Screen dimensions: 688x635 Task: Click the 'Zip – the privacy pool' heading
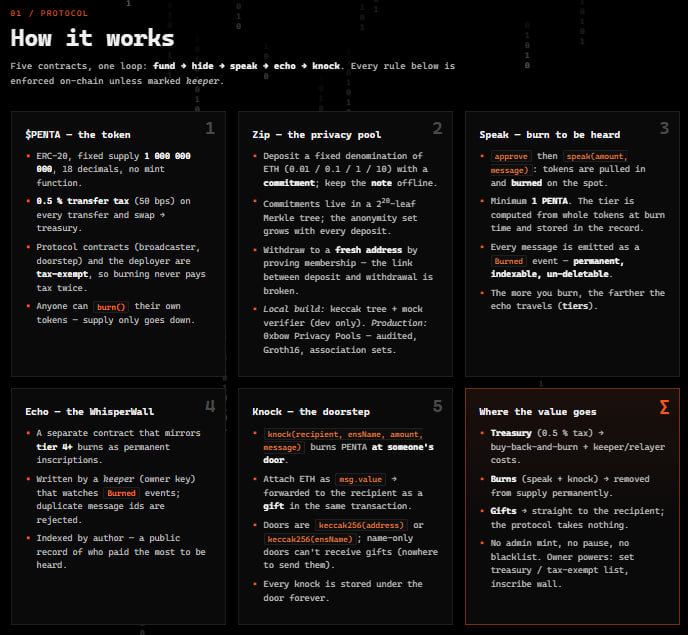[x=316, y=135]
